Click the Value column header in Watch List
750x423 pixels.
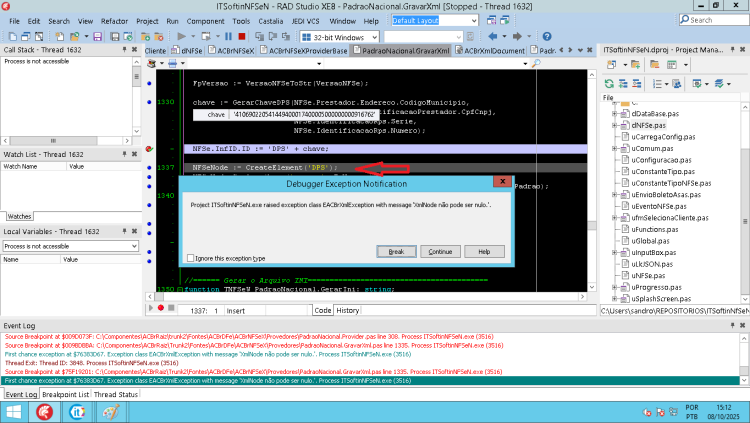coord(77,167)
